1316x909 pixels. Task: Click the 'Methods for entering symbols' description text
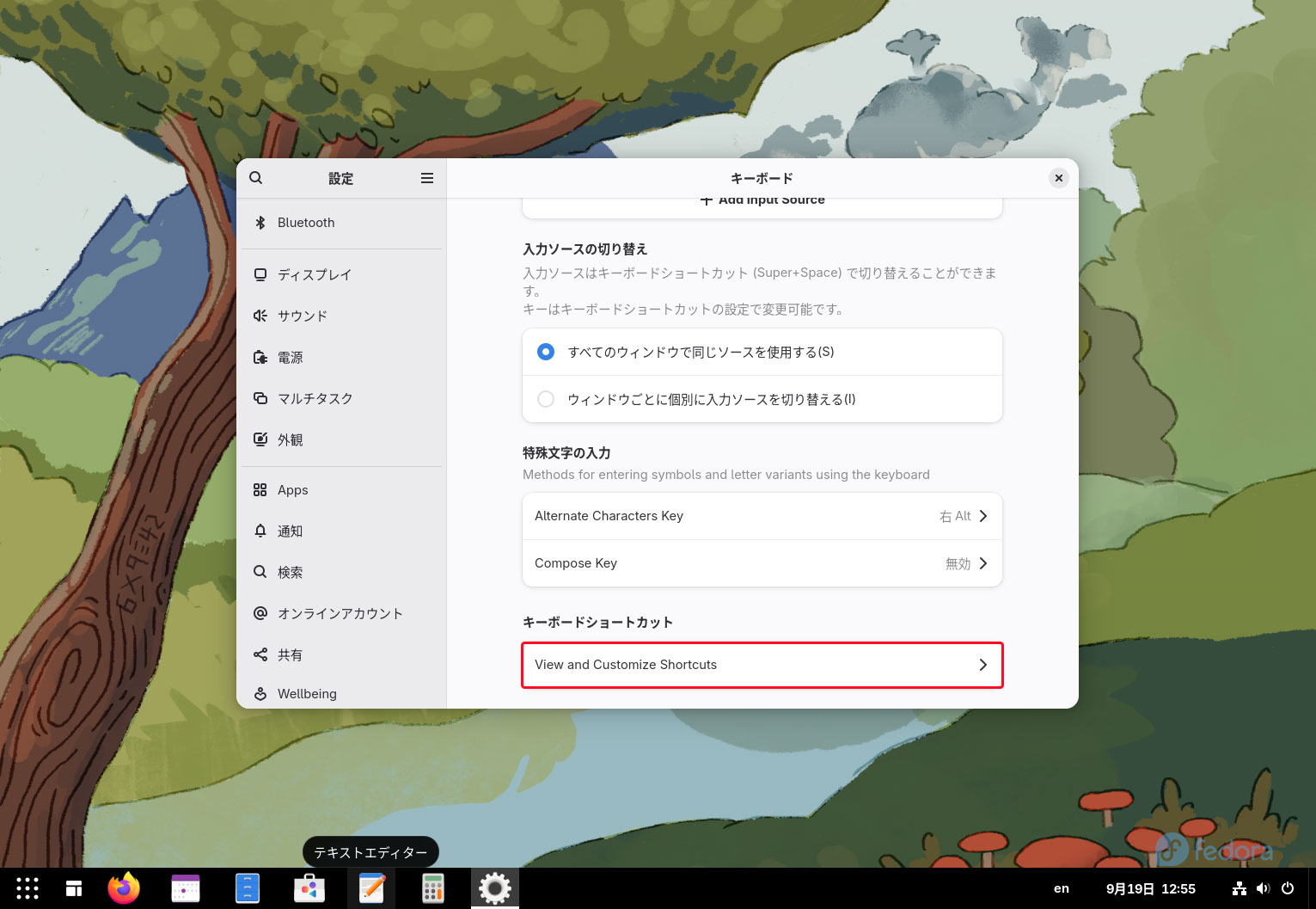[x=726, y=475]
